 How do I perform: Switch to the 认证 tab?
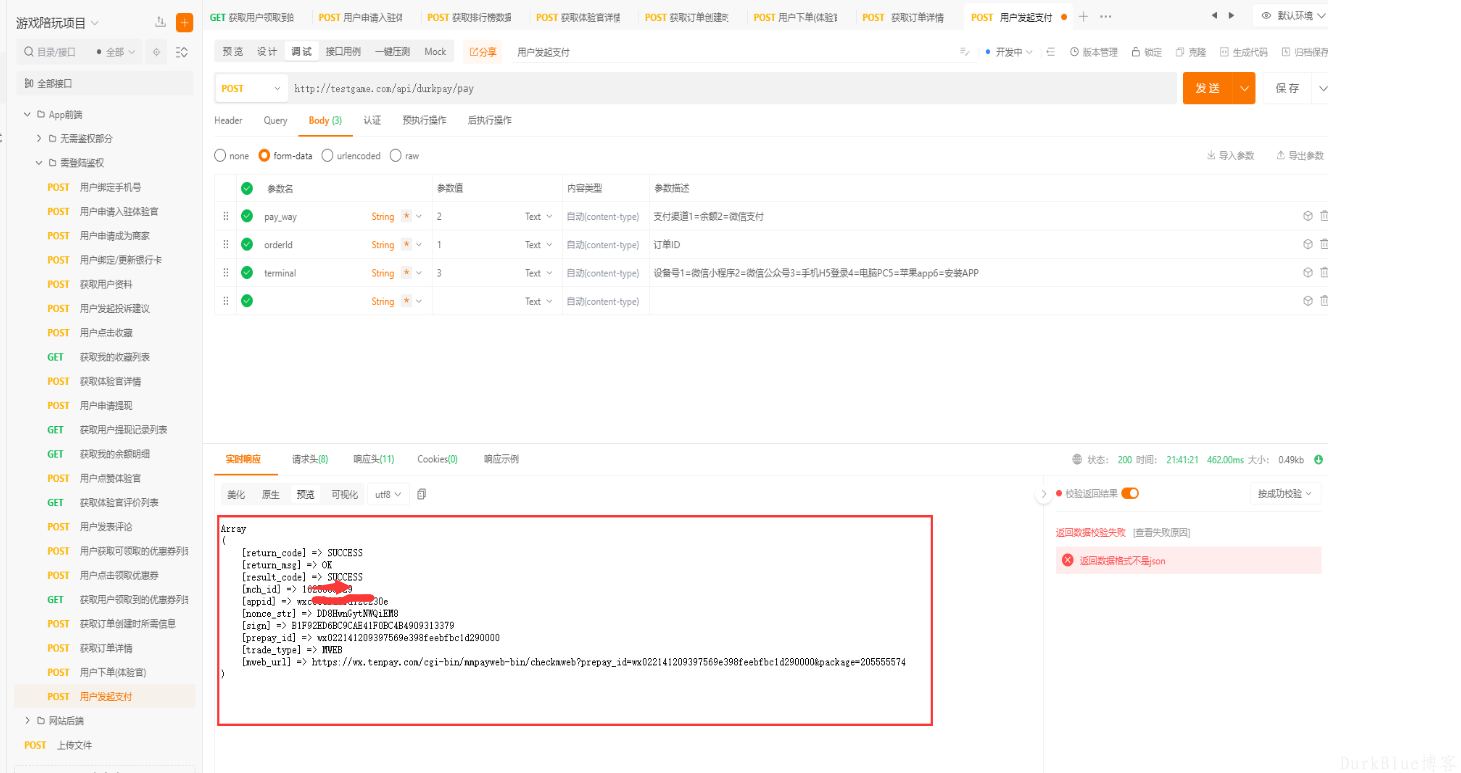coord(372,120)
